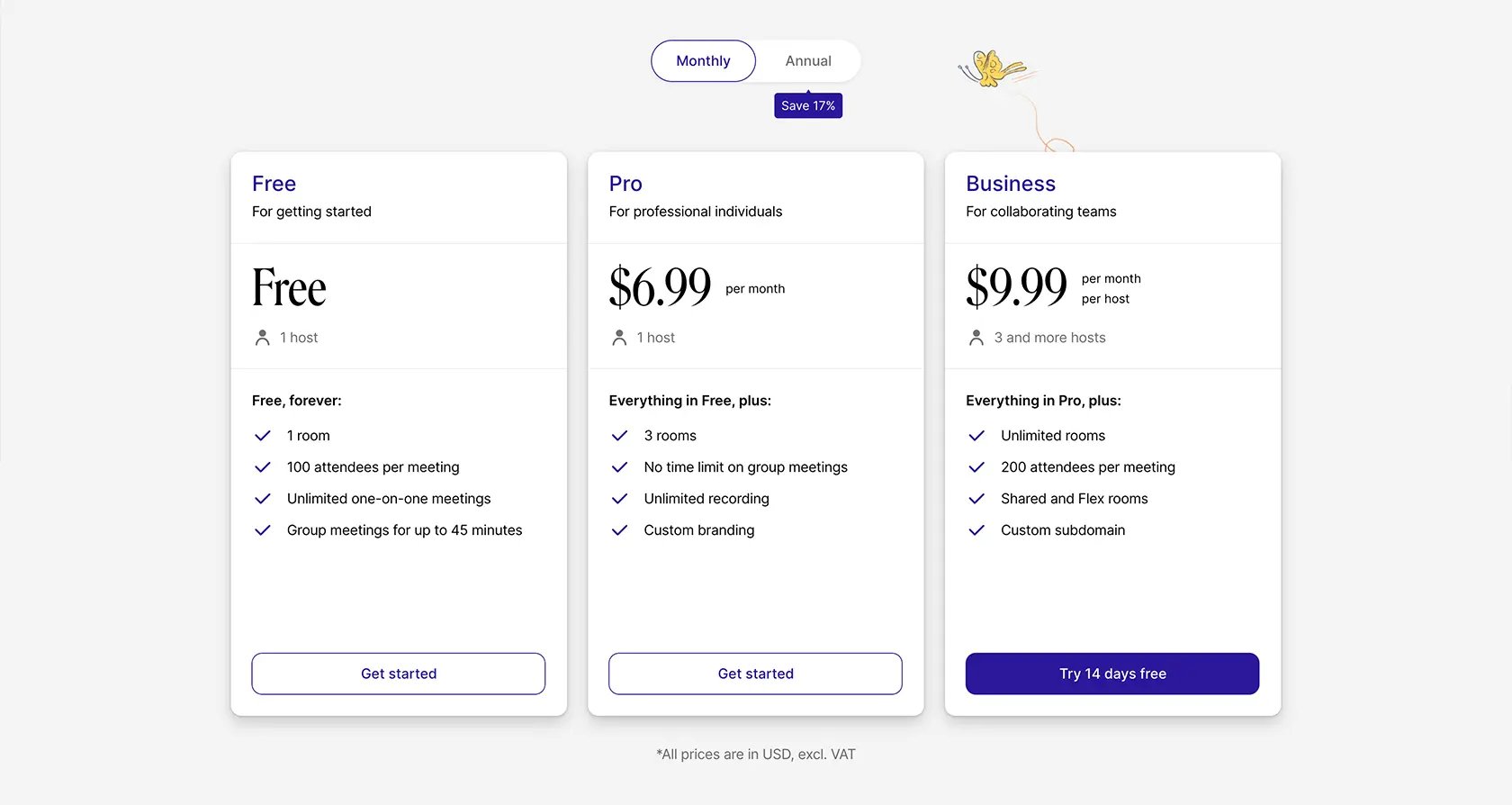Click the yellow butterfly illustration
The height and width of the screenshot is (805, 1512).
pos(992,68)
